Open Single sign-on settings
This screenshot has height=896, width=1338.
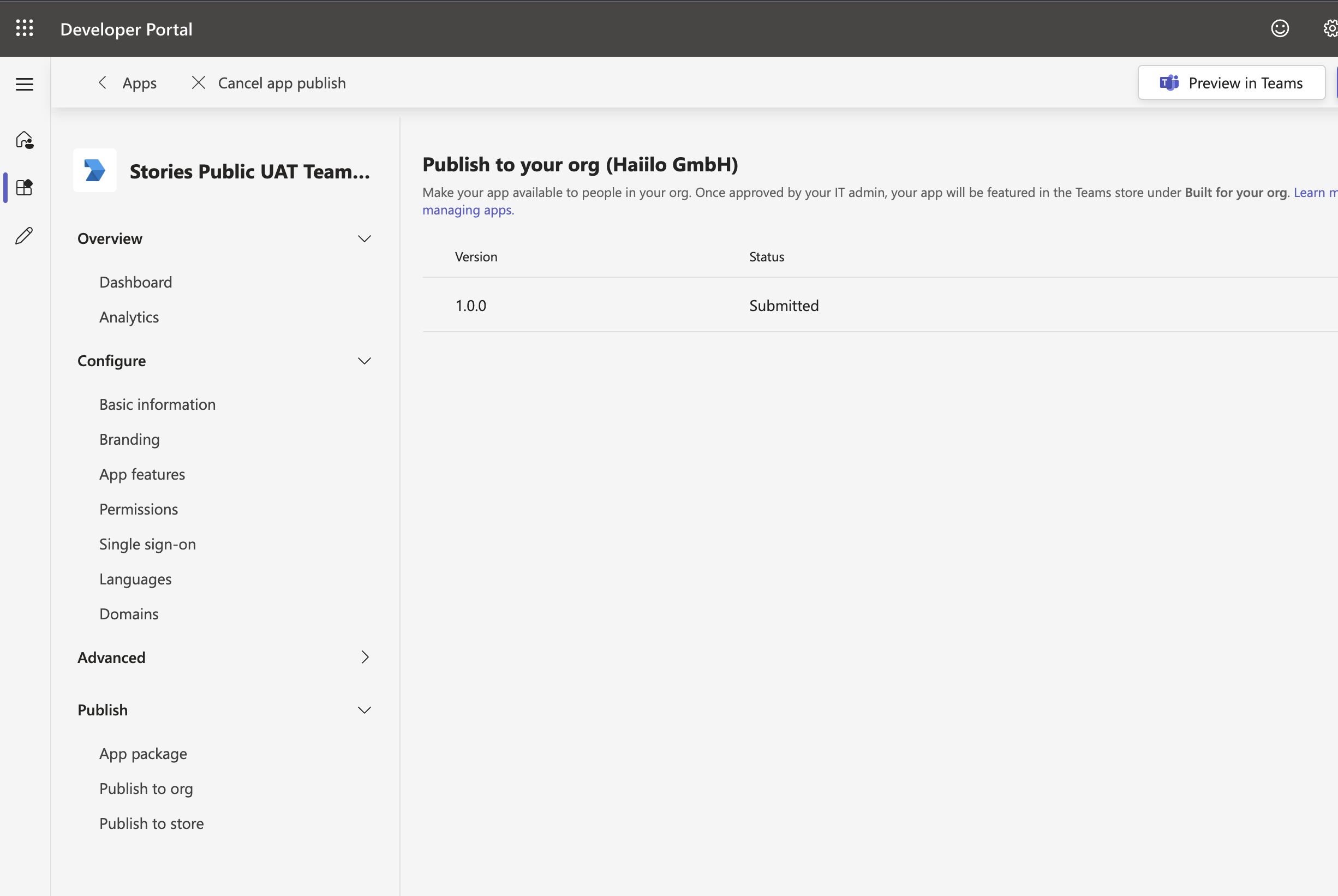147,544
